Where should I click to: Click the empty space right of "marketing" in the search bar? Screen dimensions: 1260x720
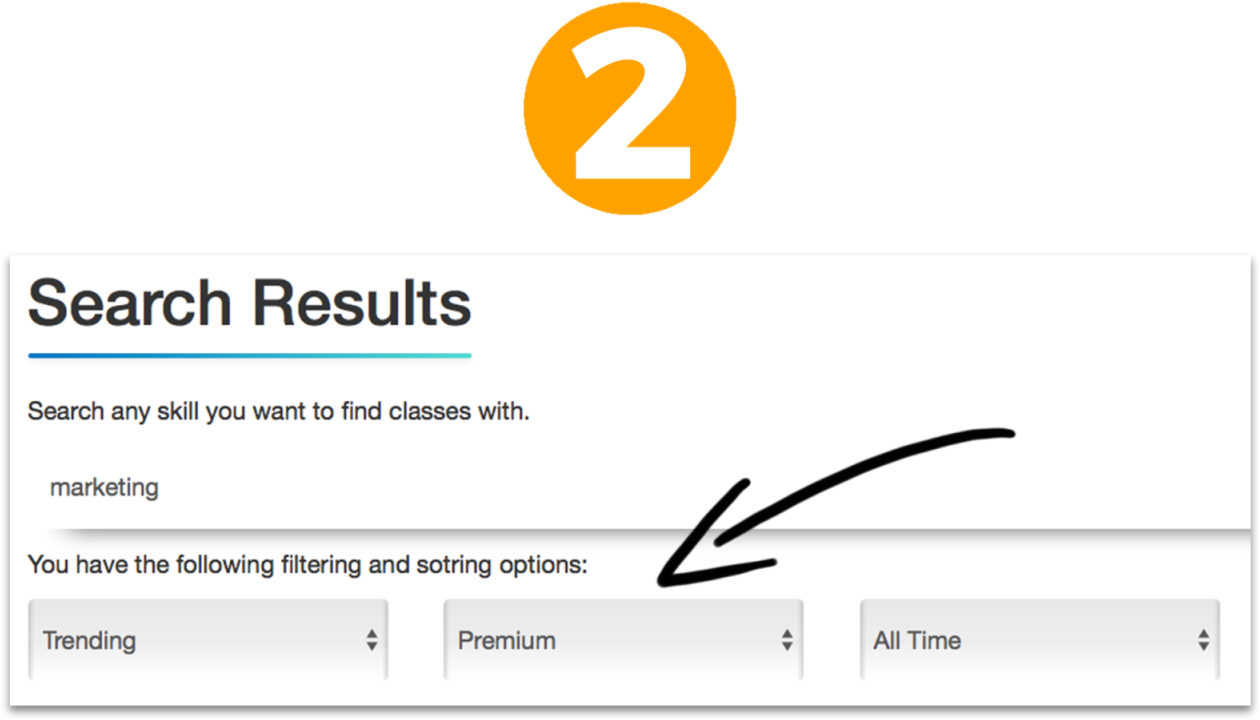(700, 488)
